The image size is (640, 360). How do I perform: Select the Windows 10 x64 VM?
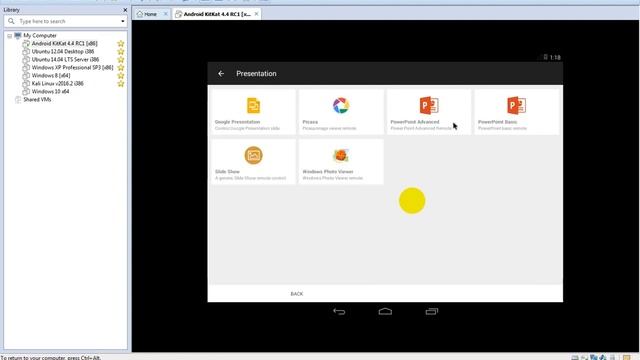click(50, 91)
